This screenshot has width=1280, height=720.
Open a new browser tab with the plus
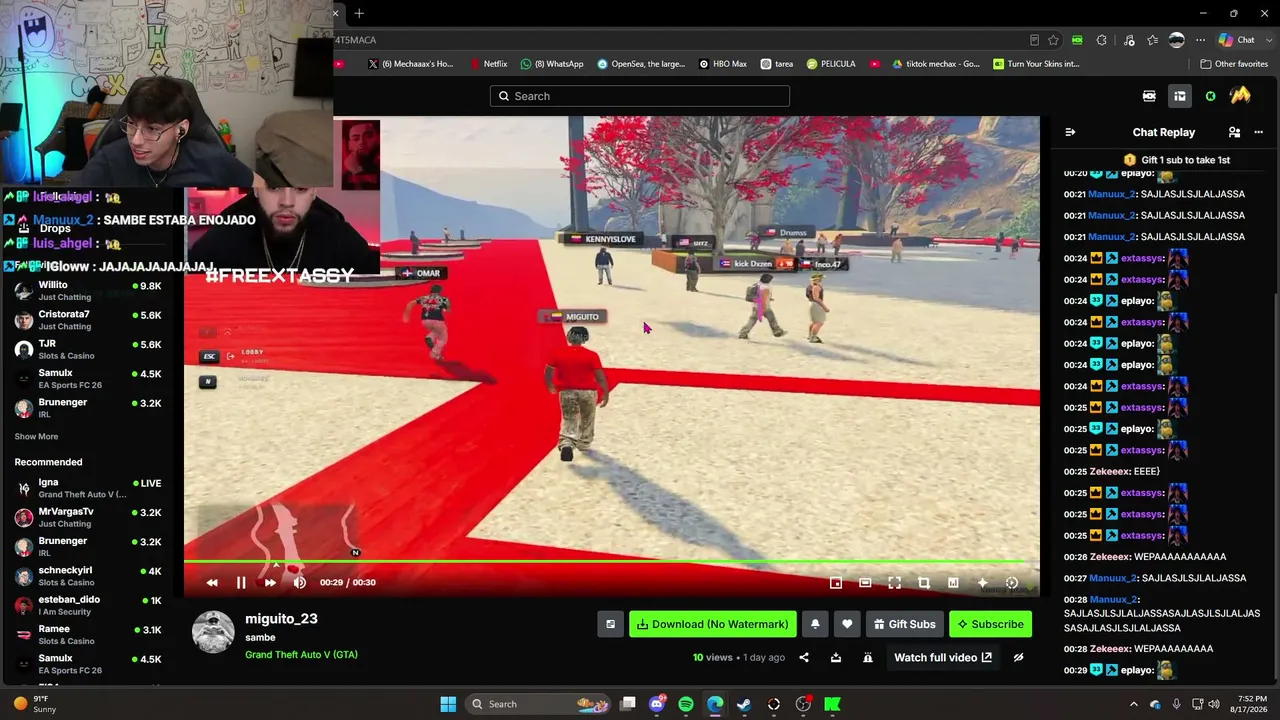[359, 13]
